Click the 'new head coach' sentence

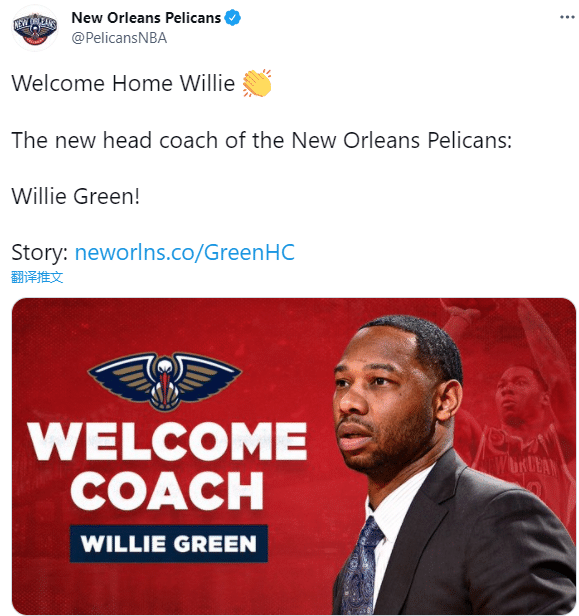262,140
